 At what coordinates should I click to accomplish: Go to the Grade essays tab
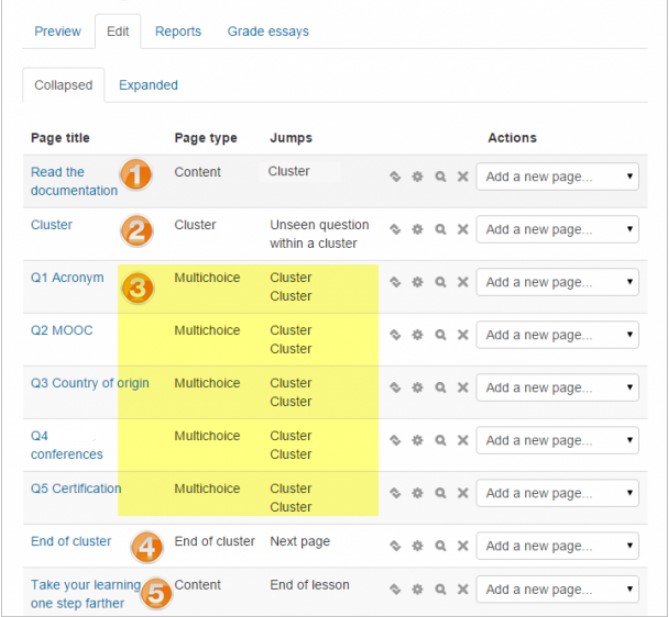coord(267,32)
